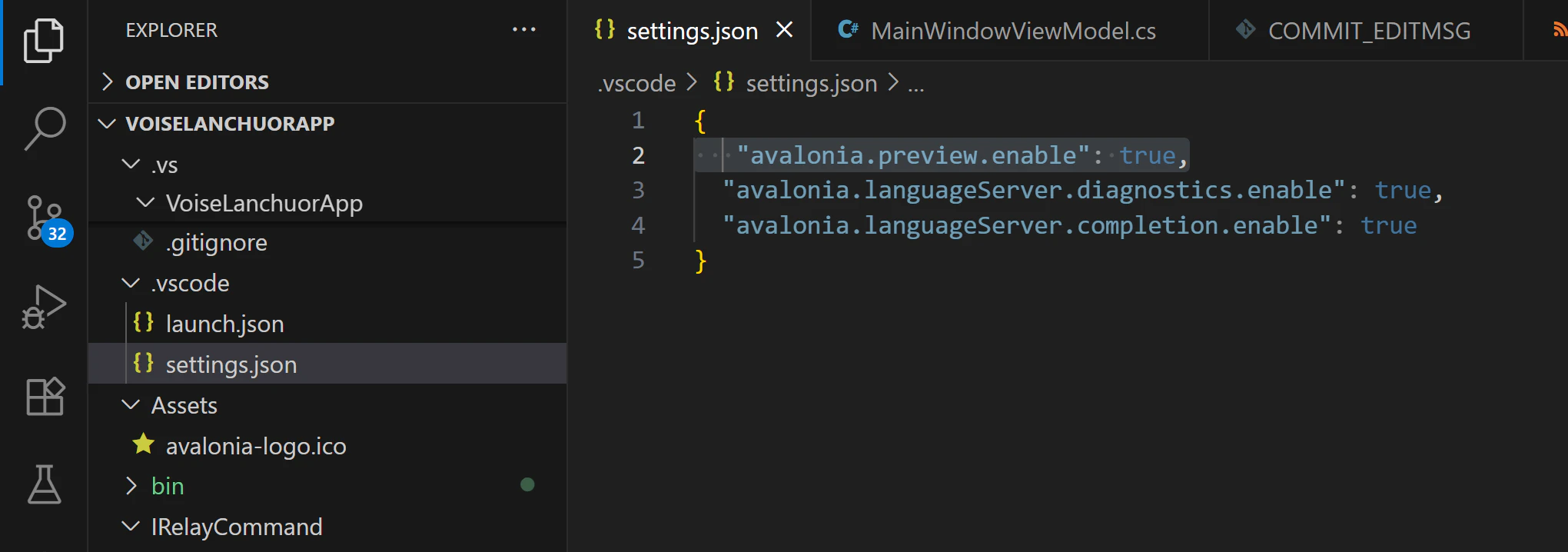Screen dimensions: 1568x552
Task: Click the languageServer.diagnostics.enable setting line
Action: pos(1082,190)
